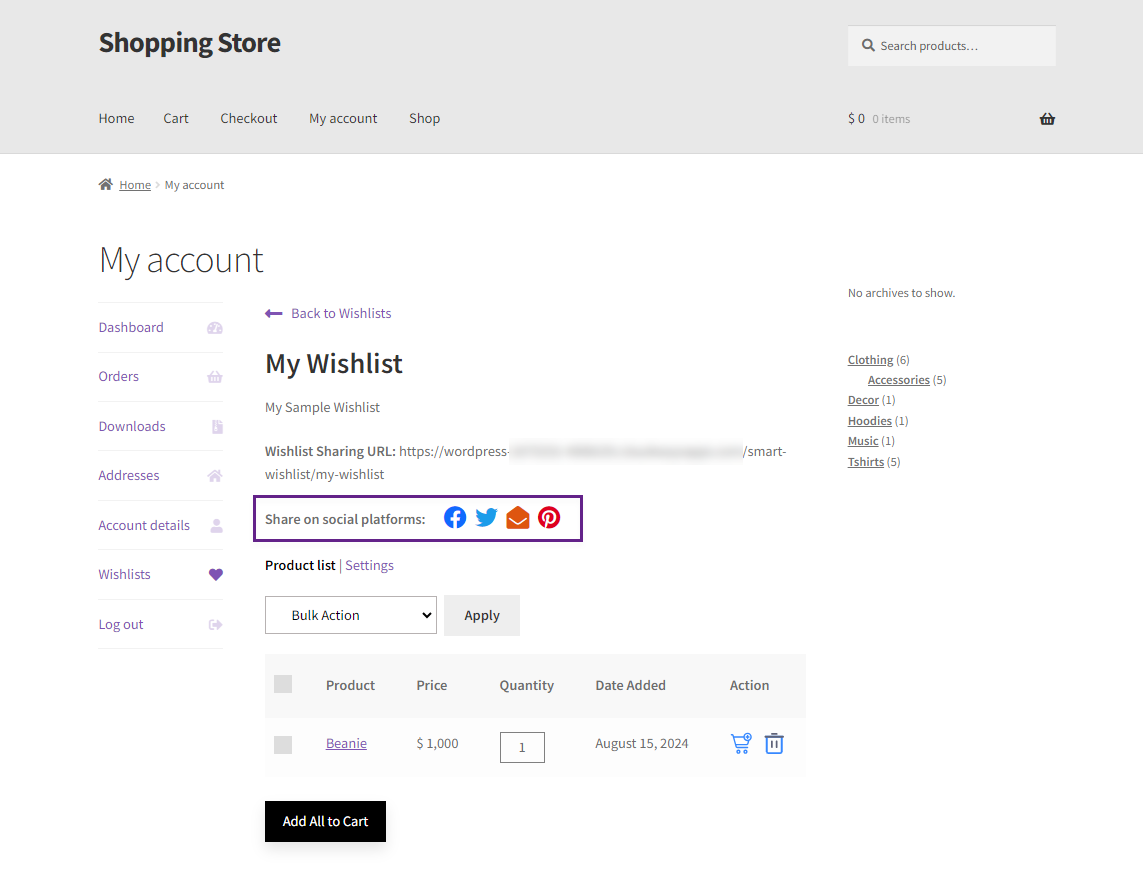Click the My Wishlist heading

[x=334, y=363]
